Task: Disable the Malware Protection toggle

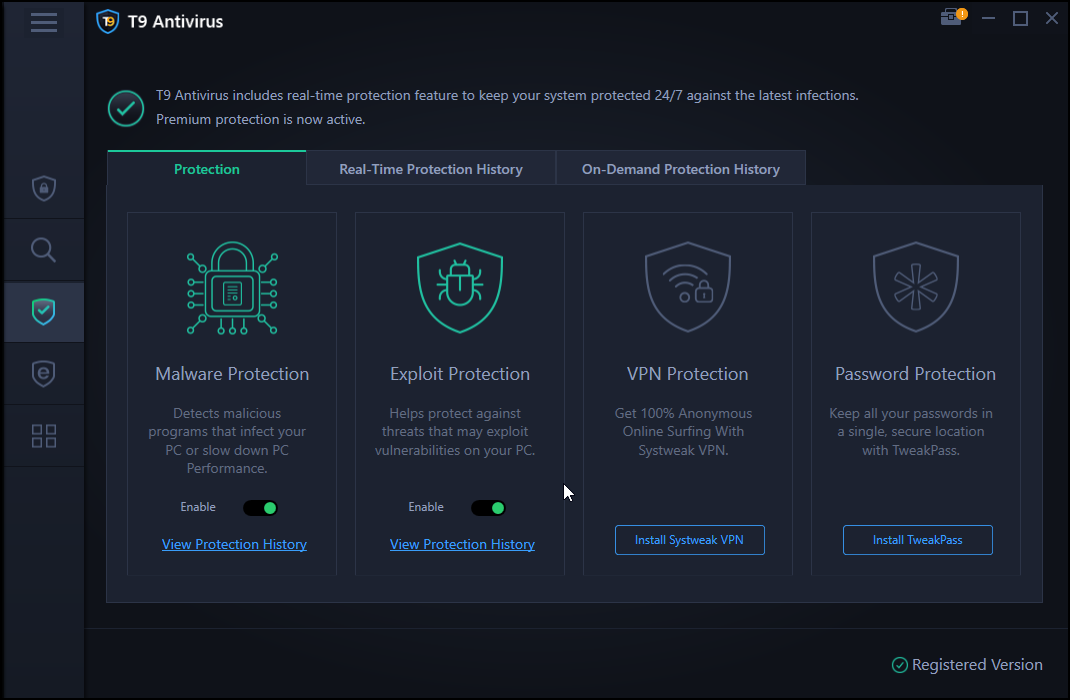Action: coord(261,508)
